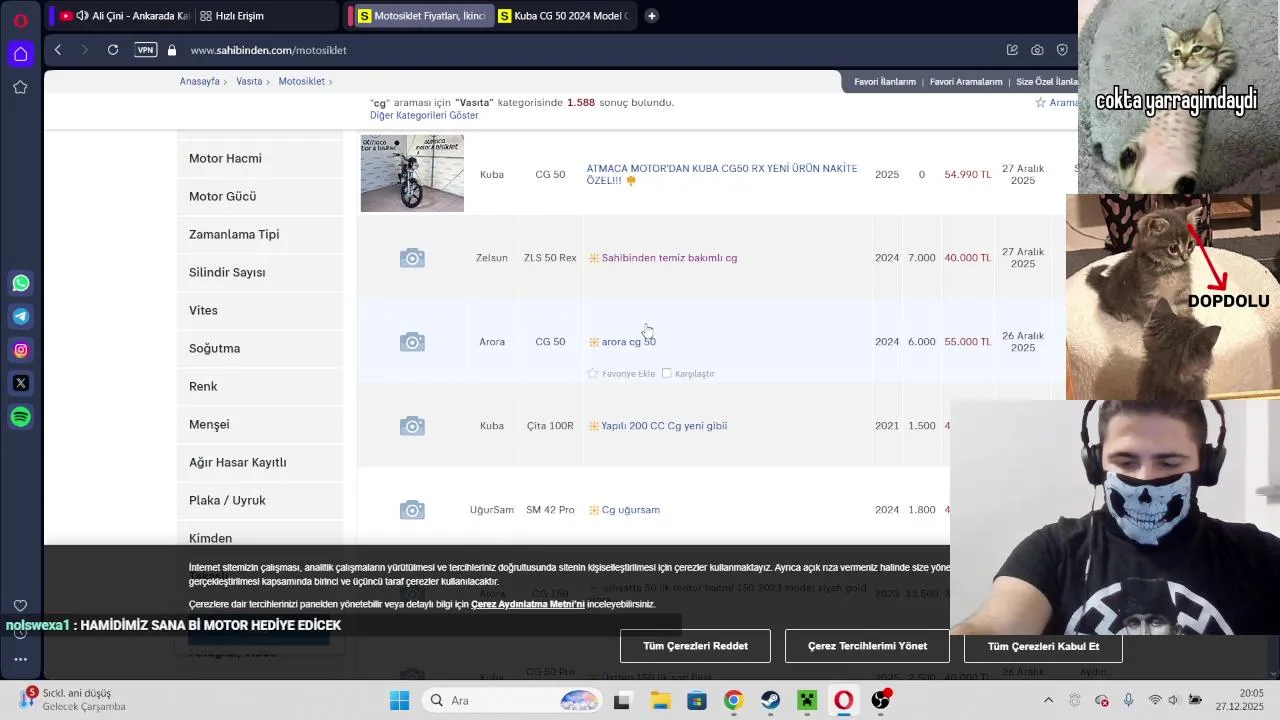Viewport: 1280px width, 720px height.
Task: Open Çerez Aydınlatma Metni link
Action: click(528, 604)
